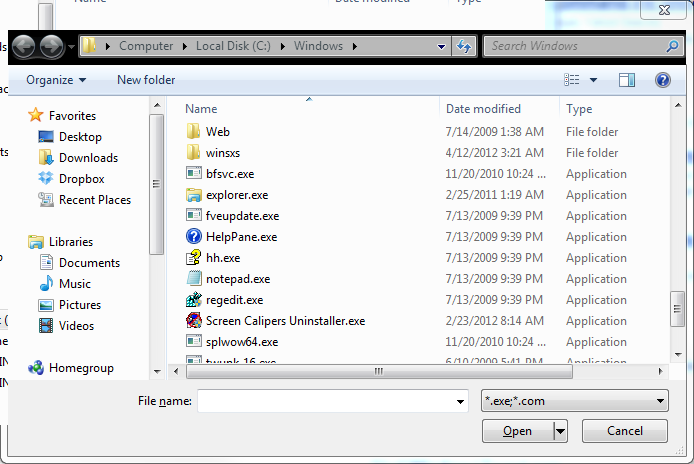Click file list scrollbar down arrow
Screen dimensions: 694x464
pos(678,355)
